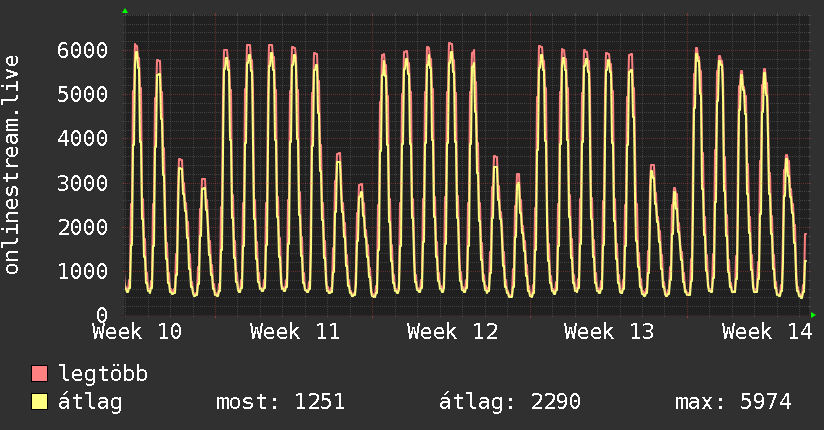Select the átlag legend label beside yellow swatch

click(90, 402)
